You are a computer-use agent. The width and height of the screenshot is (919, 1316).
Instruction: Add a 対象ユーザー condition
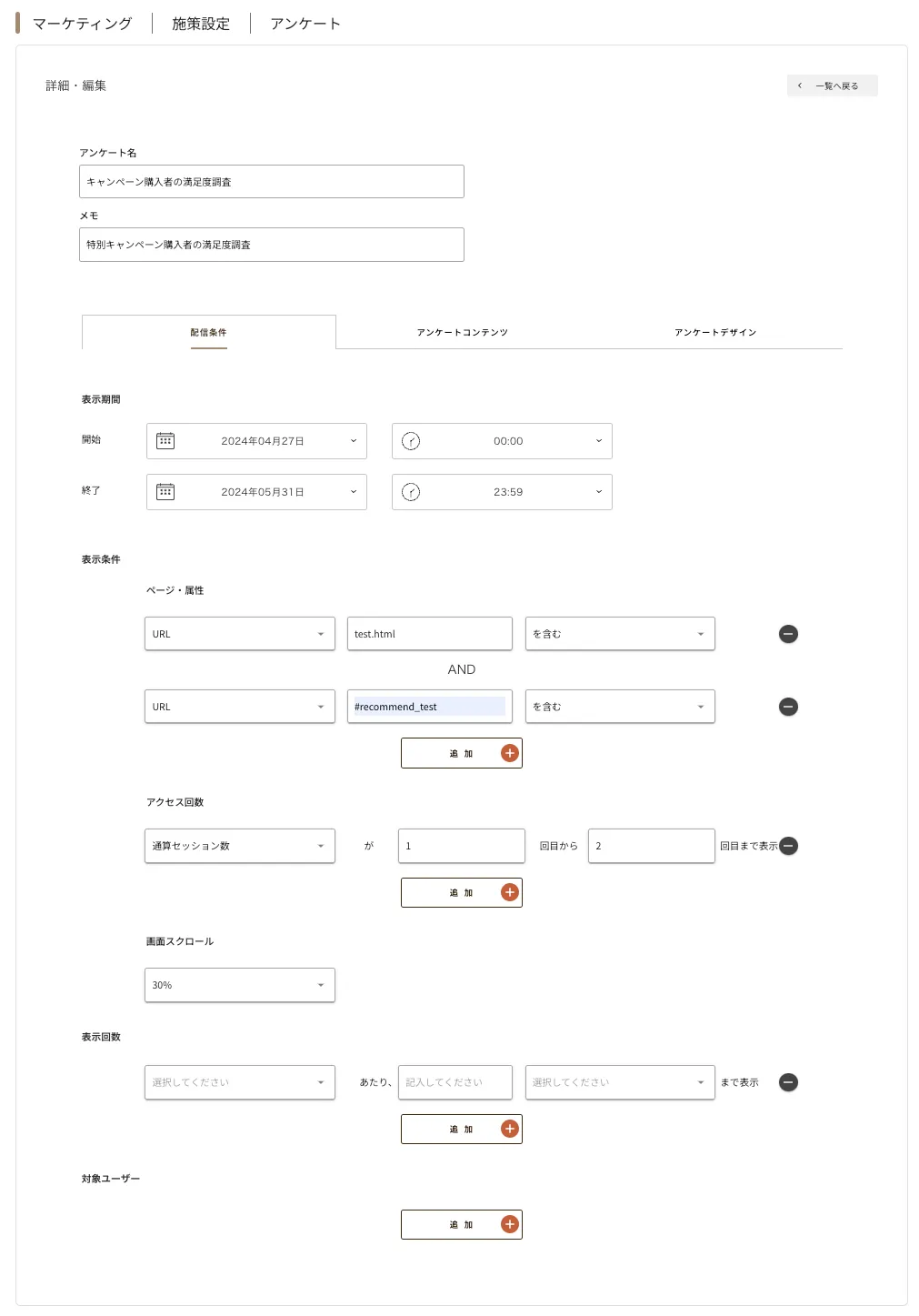pos(462,1224)
